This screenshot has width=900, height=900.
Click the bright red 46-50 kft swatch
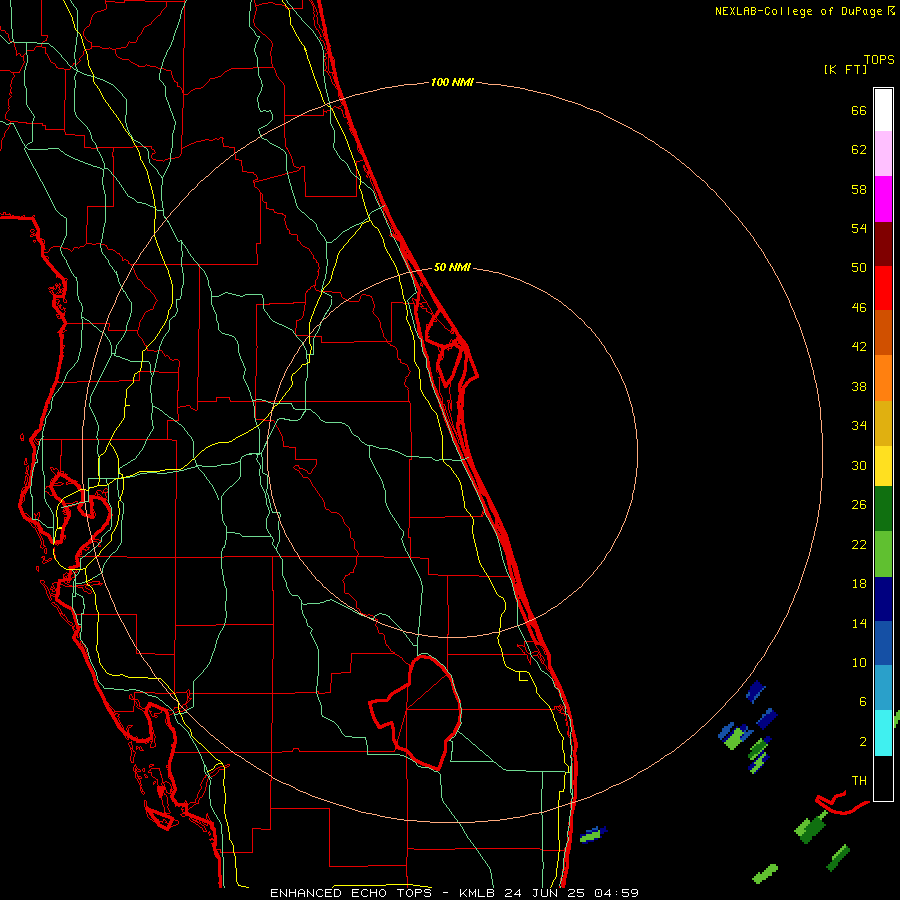pos(883,288)
